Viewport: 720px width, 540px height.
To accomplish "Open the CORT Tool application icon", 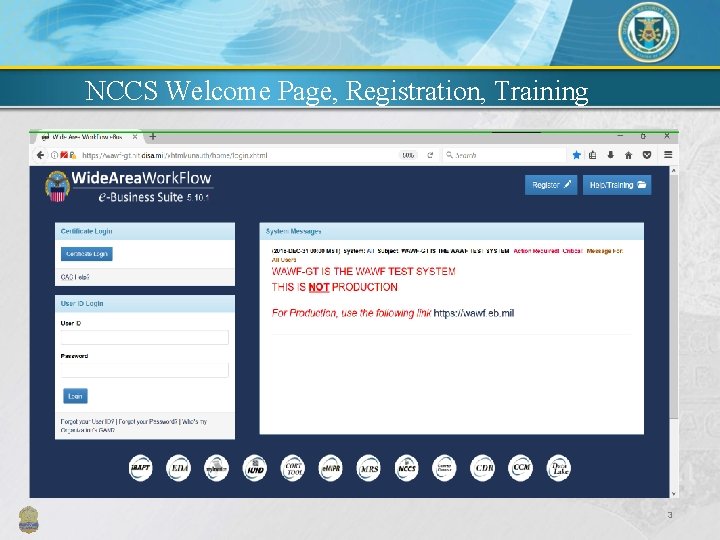I will 292,468.
